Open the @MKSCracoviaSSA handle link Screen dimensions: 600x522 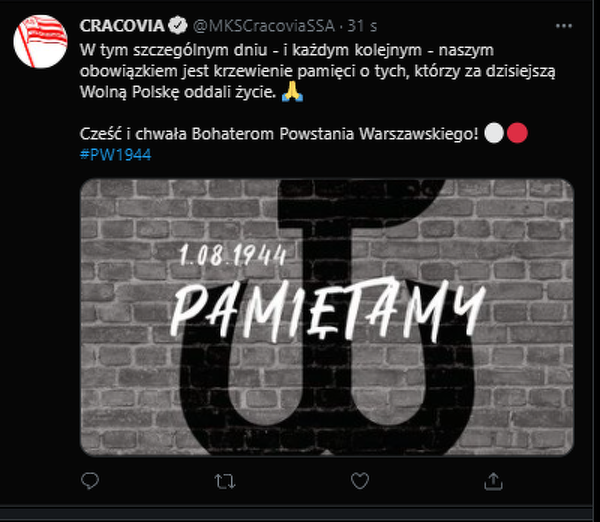pos(264,26)
